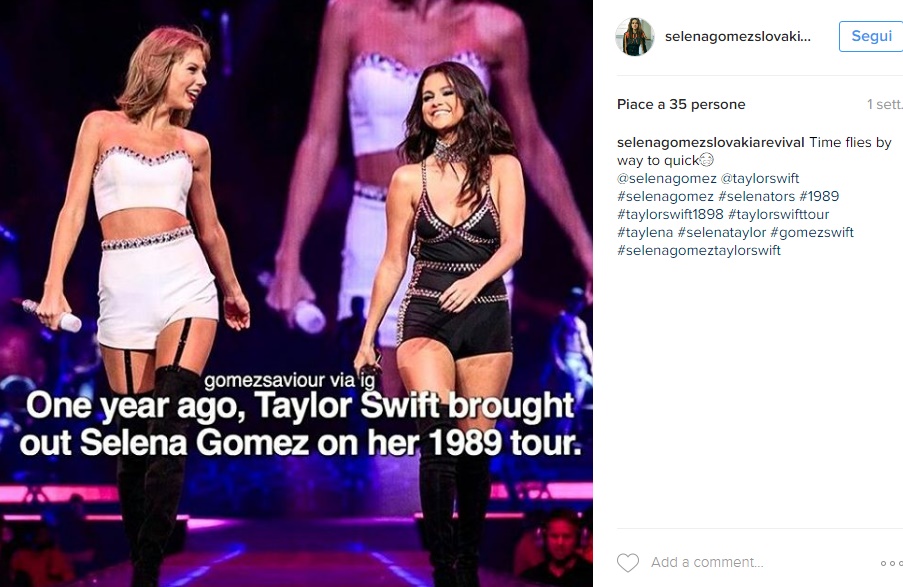This screenshot has width=903, height=587.
Task: Click the Segui follow button
Action: [871, 36]
